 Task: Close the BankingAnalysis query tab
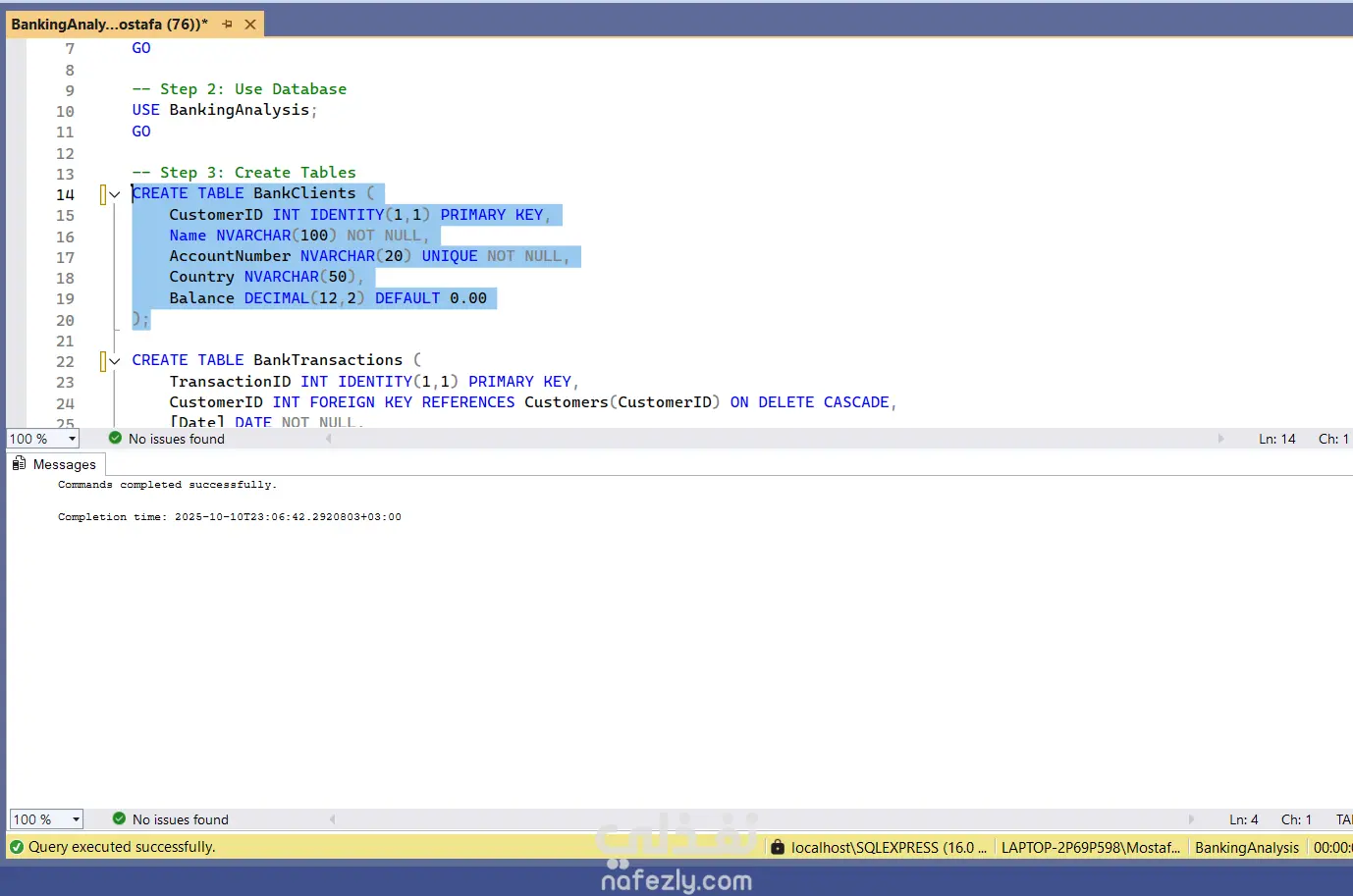pyautogui.click(x=250, y=25)
